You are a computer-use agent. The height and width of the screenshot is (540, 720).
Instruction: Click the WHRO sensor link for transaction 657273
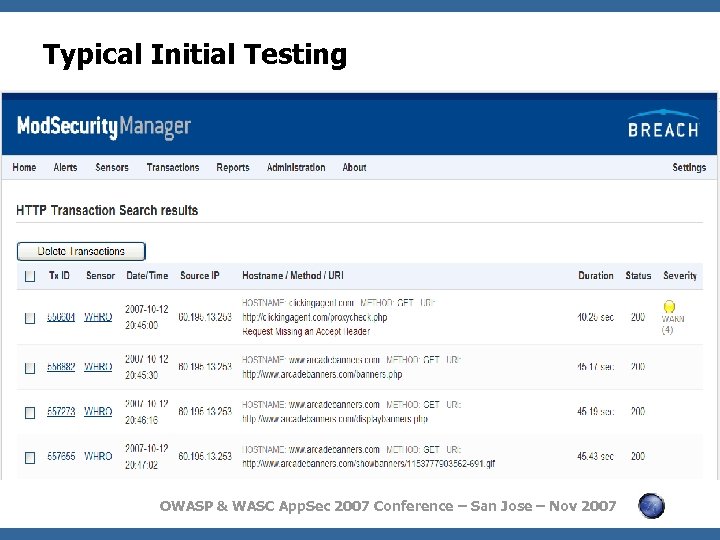pyautogui.click(x=98, y=411)
